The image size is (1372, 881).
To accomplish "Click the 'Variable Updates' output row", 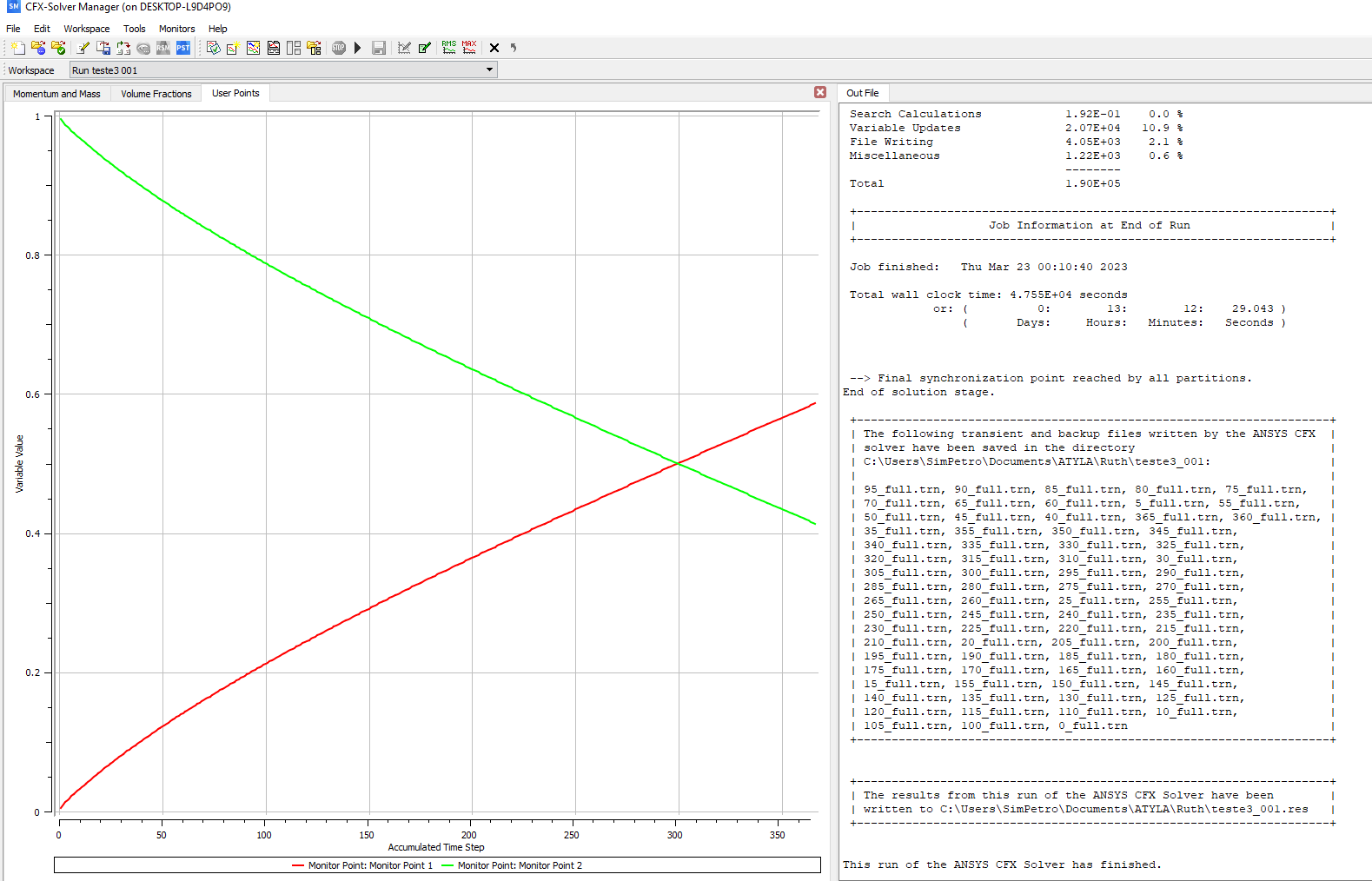I will pos(1017,128).
